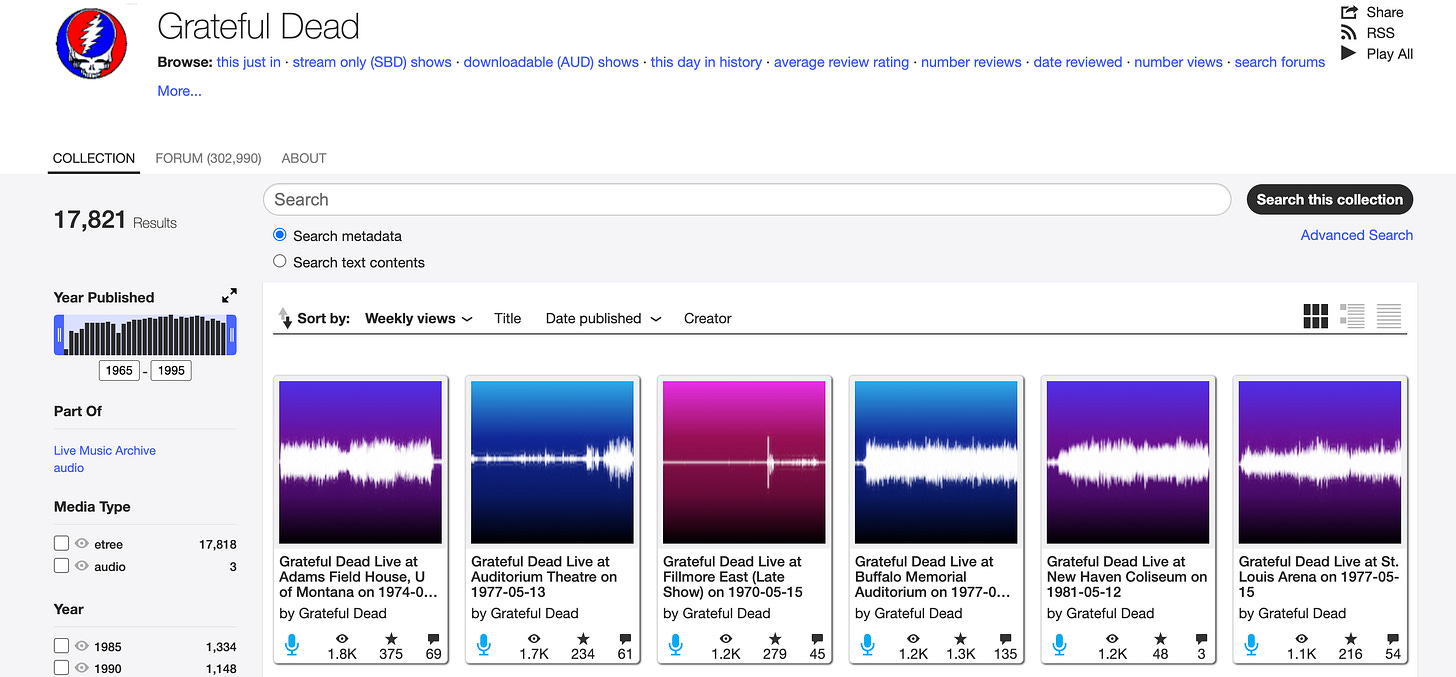Open the Weekly views sort dropdown
The image size is (1456, 677).
418,318
